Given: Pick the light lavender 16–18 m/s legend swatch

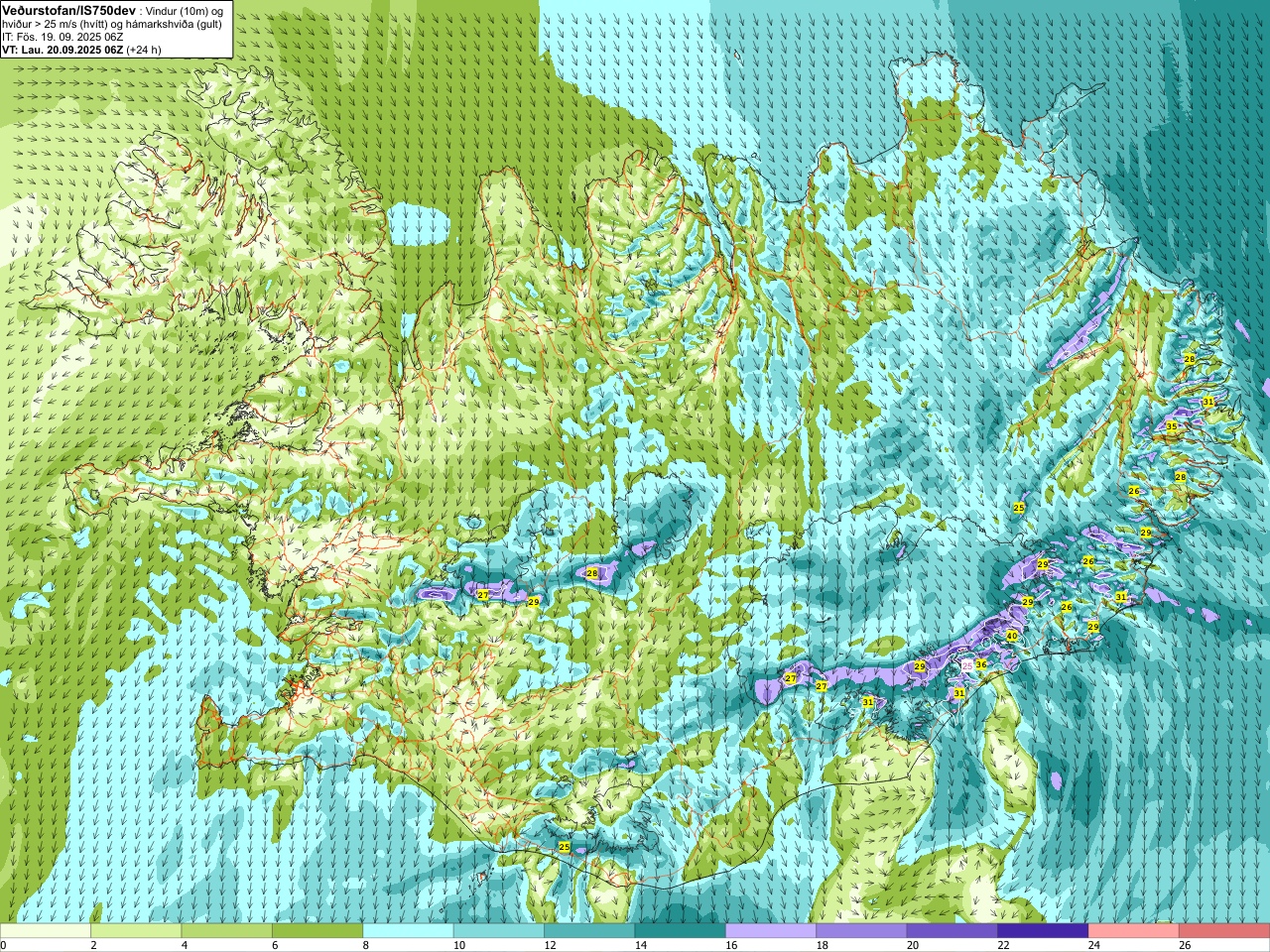Looking at the screenshot, I should pos(771,931).
